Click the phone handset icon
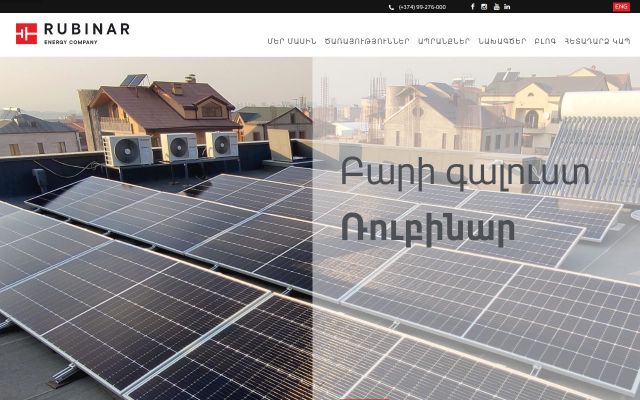Viewport: 640px width, 400px height. (391, 7)
